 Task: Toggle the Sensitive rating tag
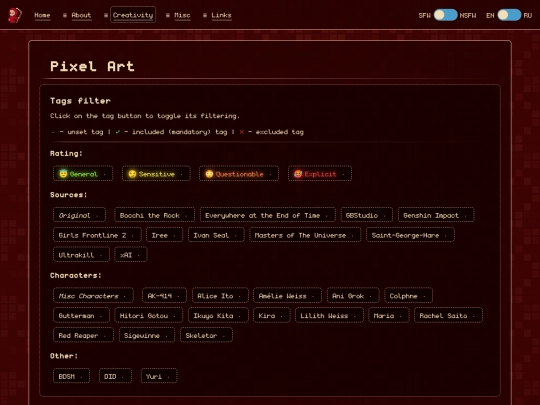click(156, 174)
